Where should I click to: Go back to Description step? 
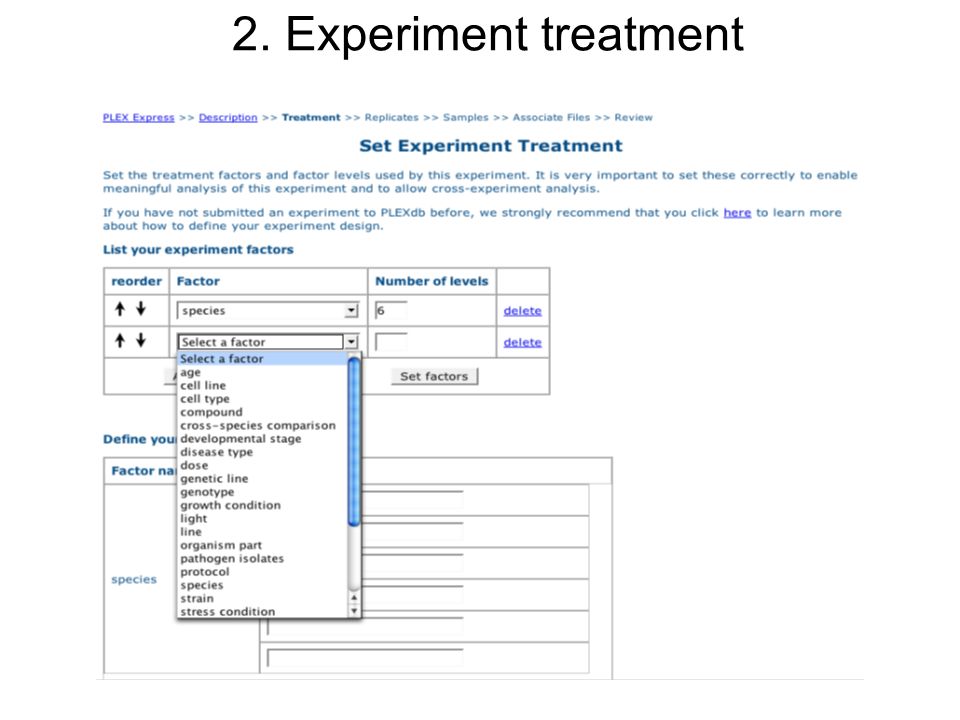pyautogui.click(x=228, y=118)
